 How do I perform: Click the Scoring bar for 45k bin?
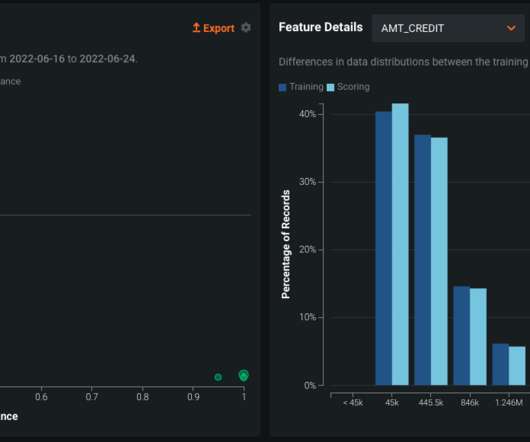[400, 244]
